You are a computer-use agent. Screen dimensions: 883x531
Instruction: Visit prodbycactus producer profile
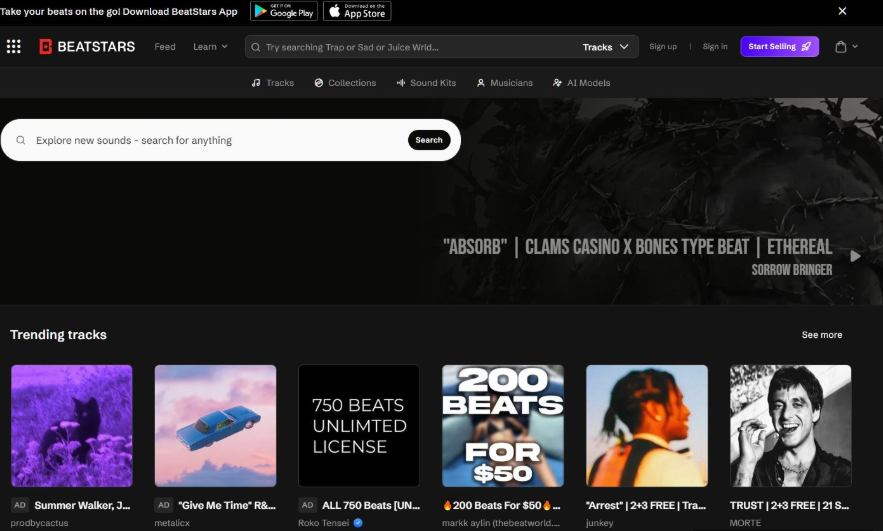(39, 523)
